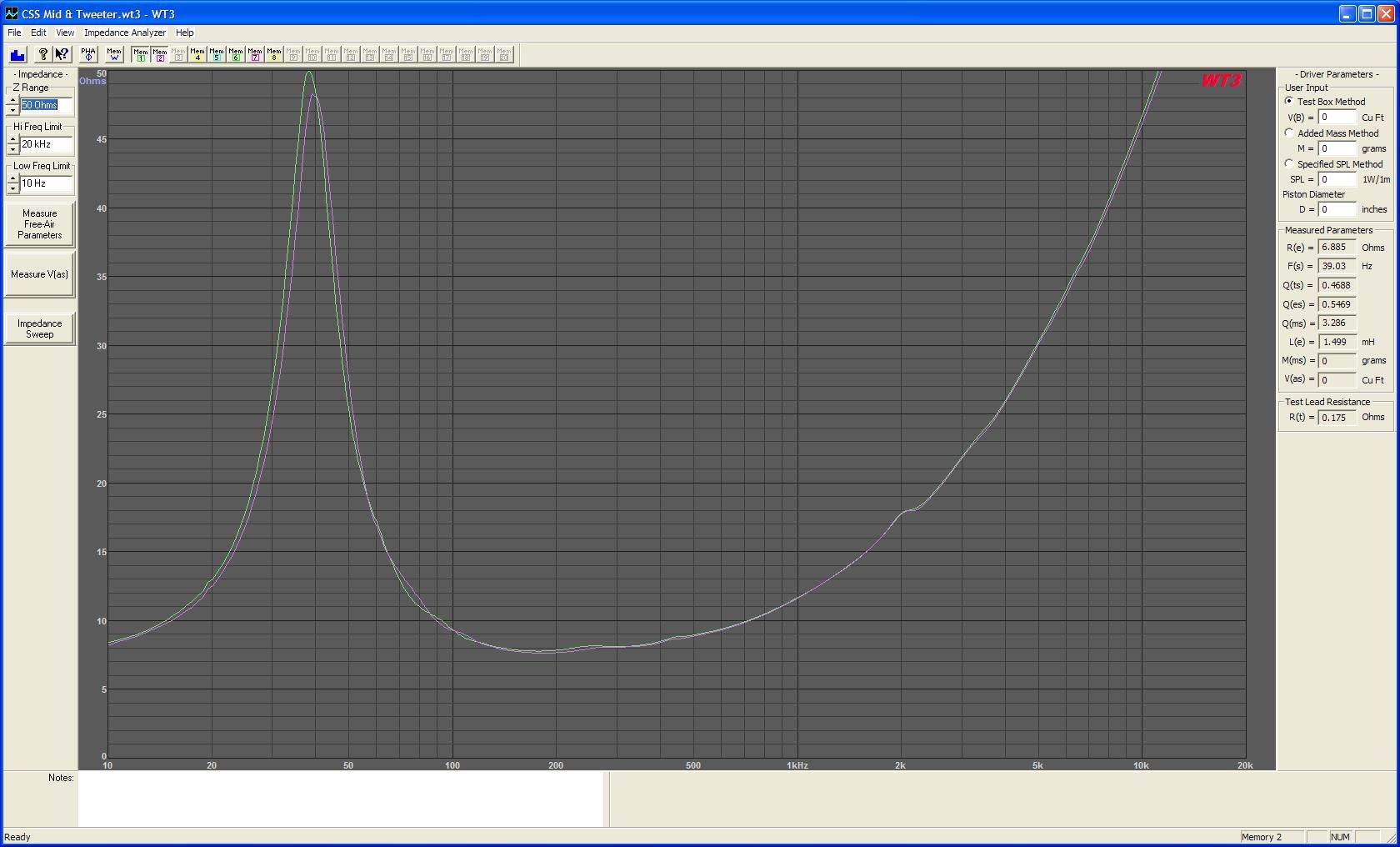Click the V(B) Cu Ft input field
Screen dimensions: 1400x847
point(1337,118)
